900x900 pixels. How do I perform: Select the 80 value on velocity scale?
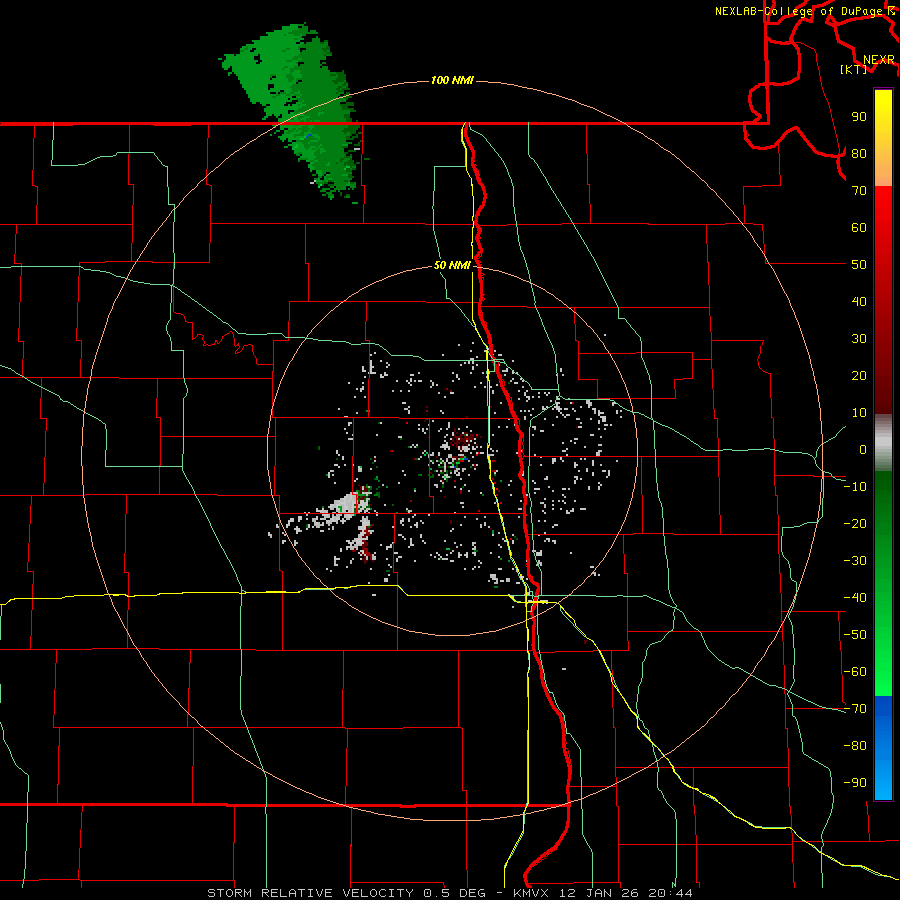click(x=859, y=154)
